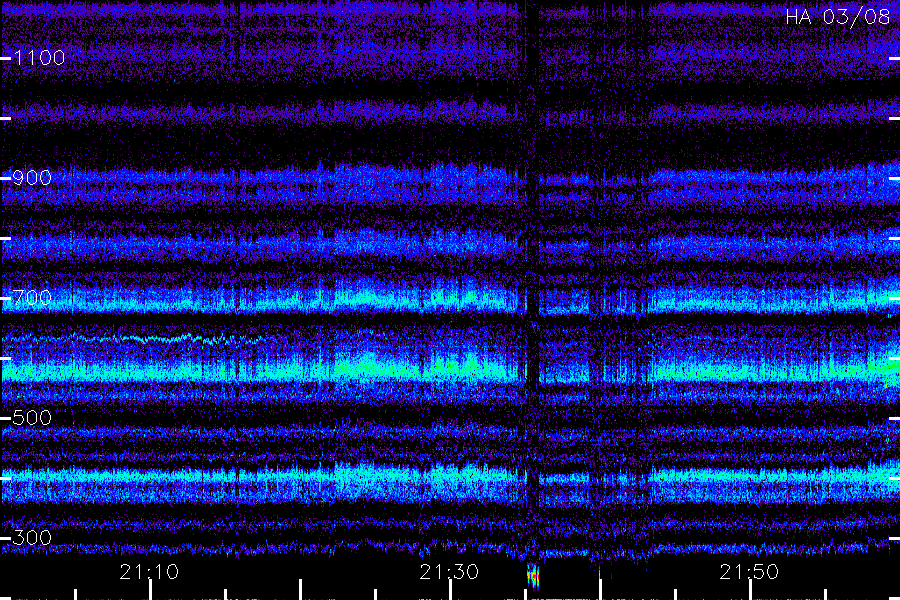Click the 21:10 time axis label
900x600 pixels.
149,572
